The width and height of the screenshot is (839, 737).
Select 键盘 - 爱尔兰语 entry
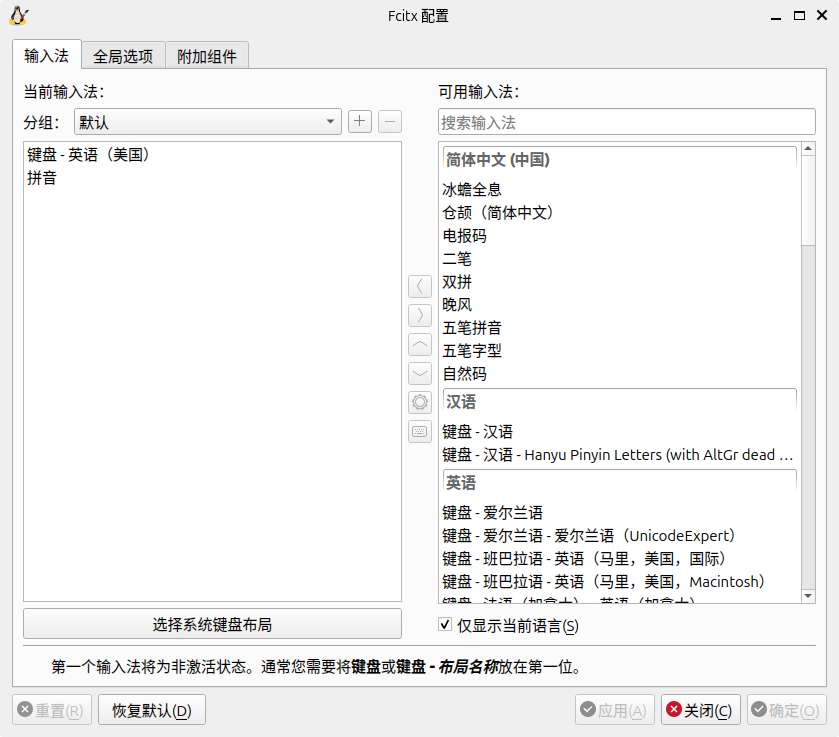[620, 512]
